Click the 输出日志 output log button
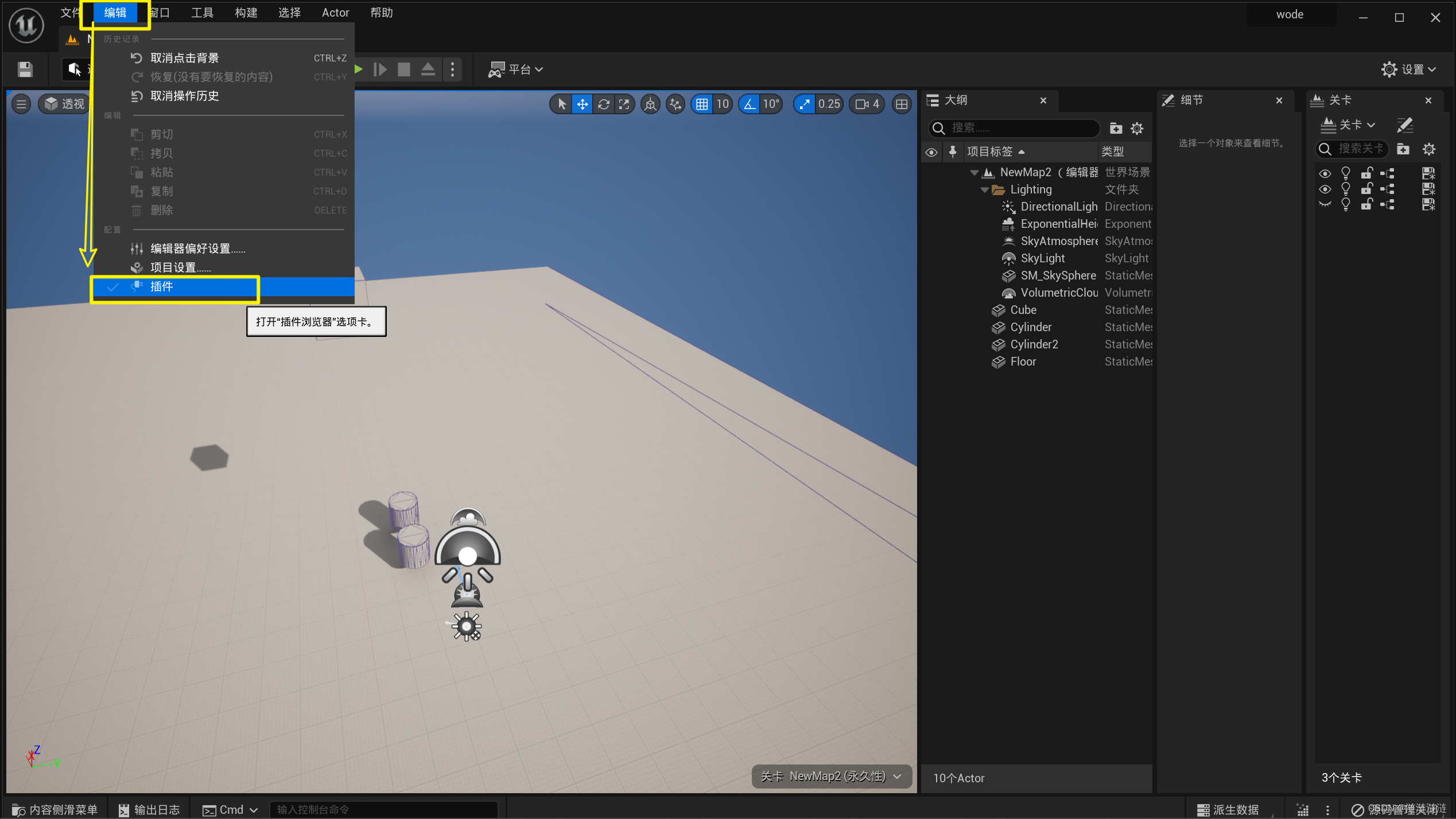This screenshot has height=819, width=1456. (149, 809)
